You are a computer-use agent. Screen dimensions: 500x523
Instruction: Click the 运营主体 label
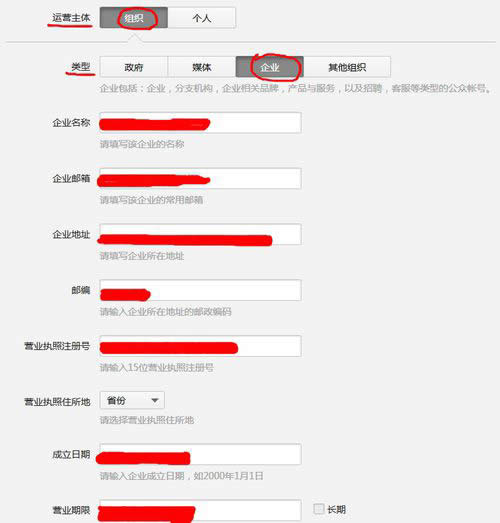tap(71, 18)
